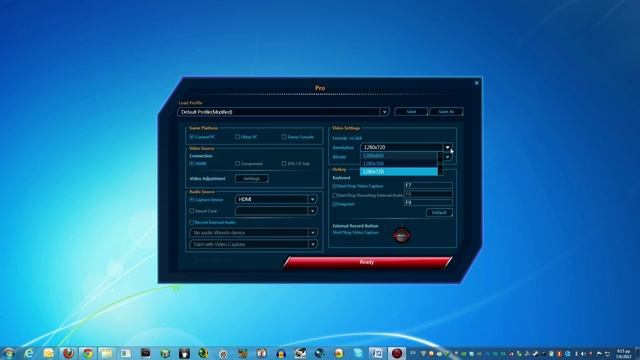Expand Start with Video Capture dropdown
The image size is (640, 360).
pos(312,244)
